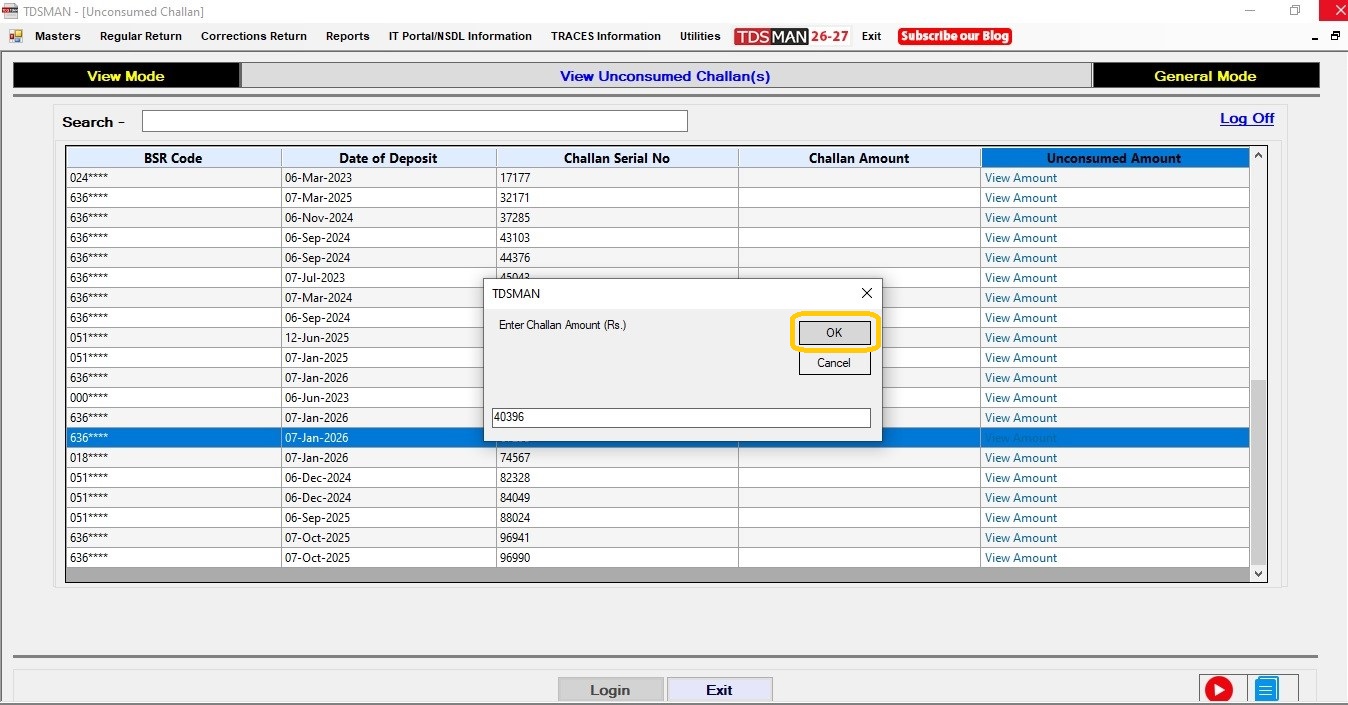Click into the Search box

[414, 122]
